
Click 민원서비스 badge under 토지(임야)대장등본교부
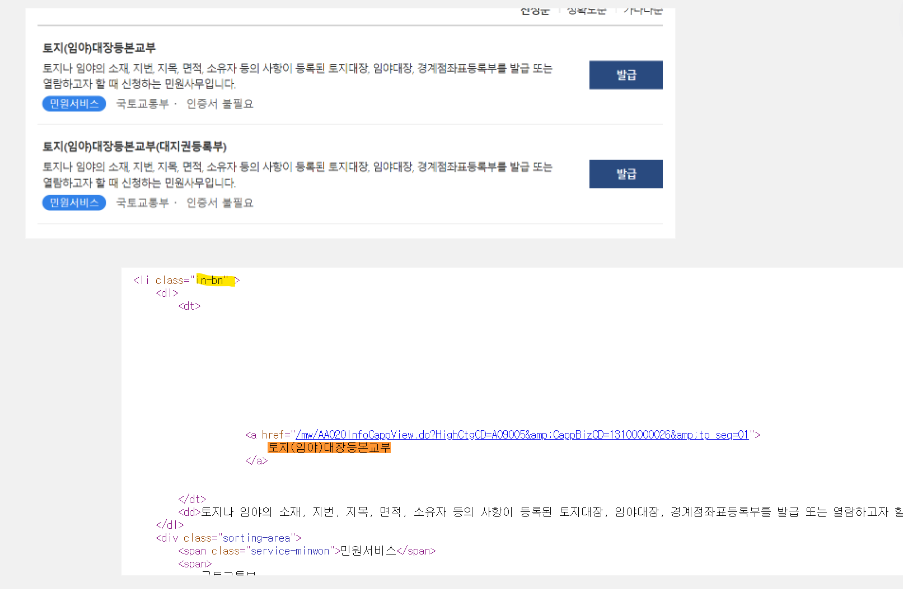pyautogui.click(x=74, y=104)
